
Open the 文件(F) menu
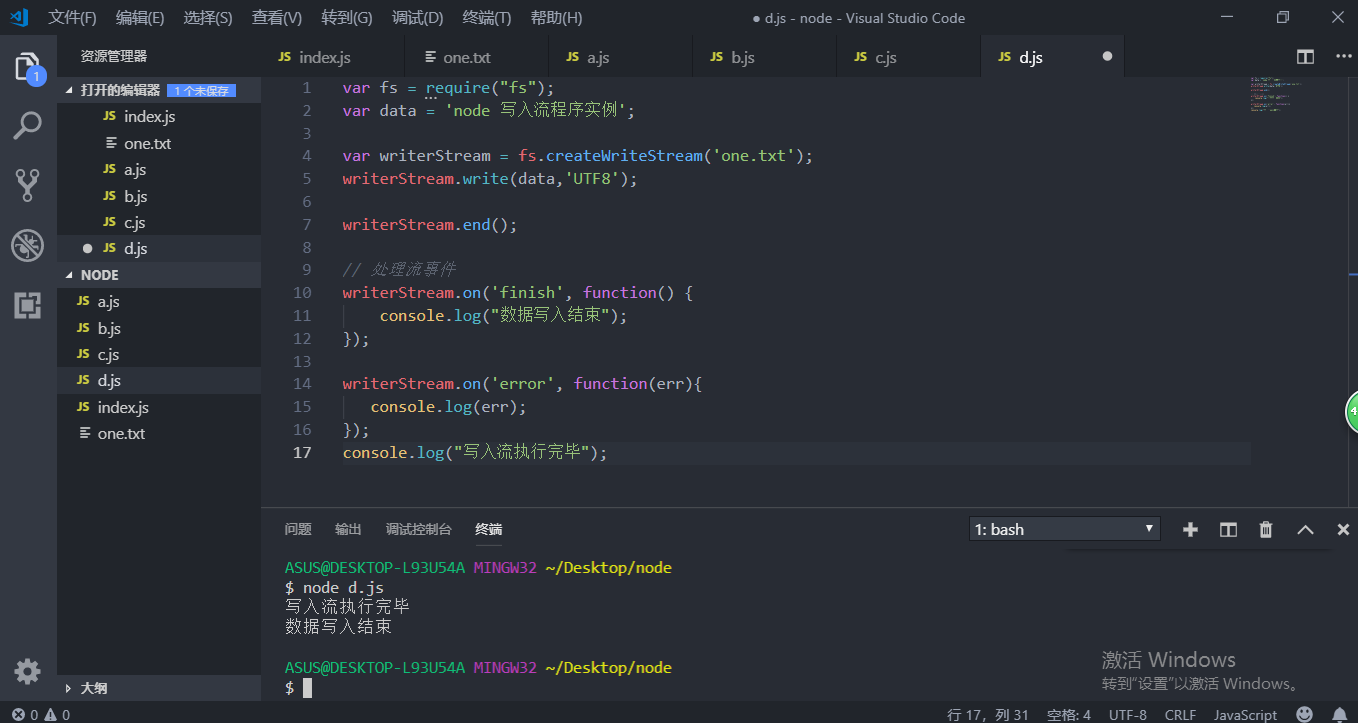click(x=73, y=18)
